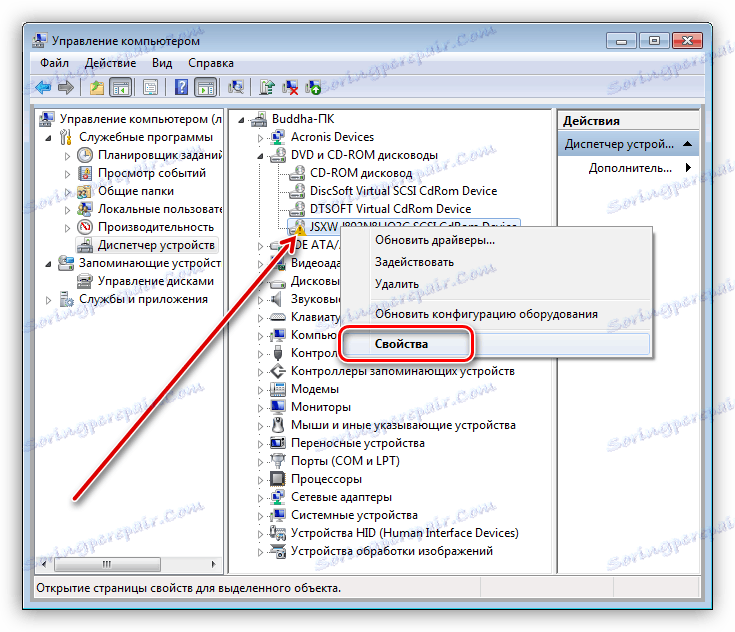The width and height of the screenshot is (735, 632).
Task: Select Просмотр событий in the left tree
Action: 151,173
